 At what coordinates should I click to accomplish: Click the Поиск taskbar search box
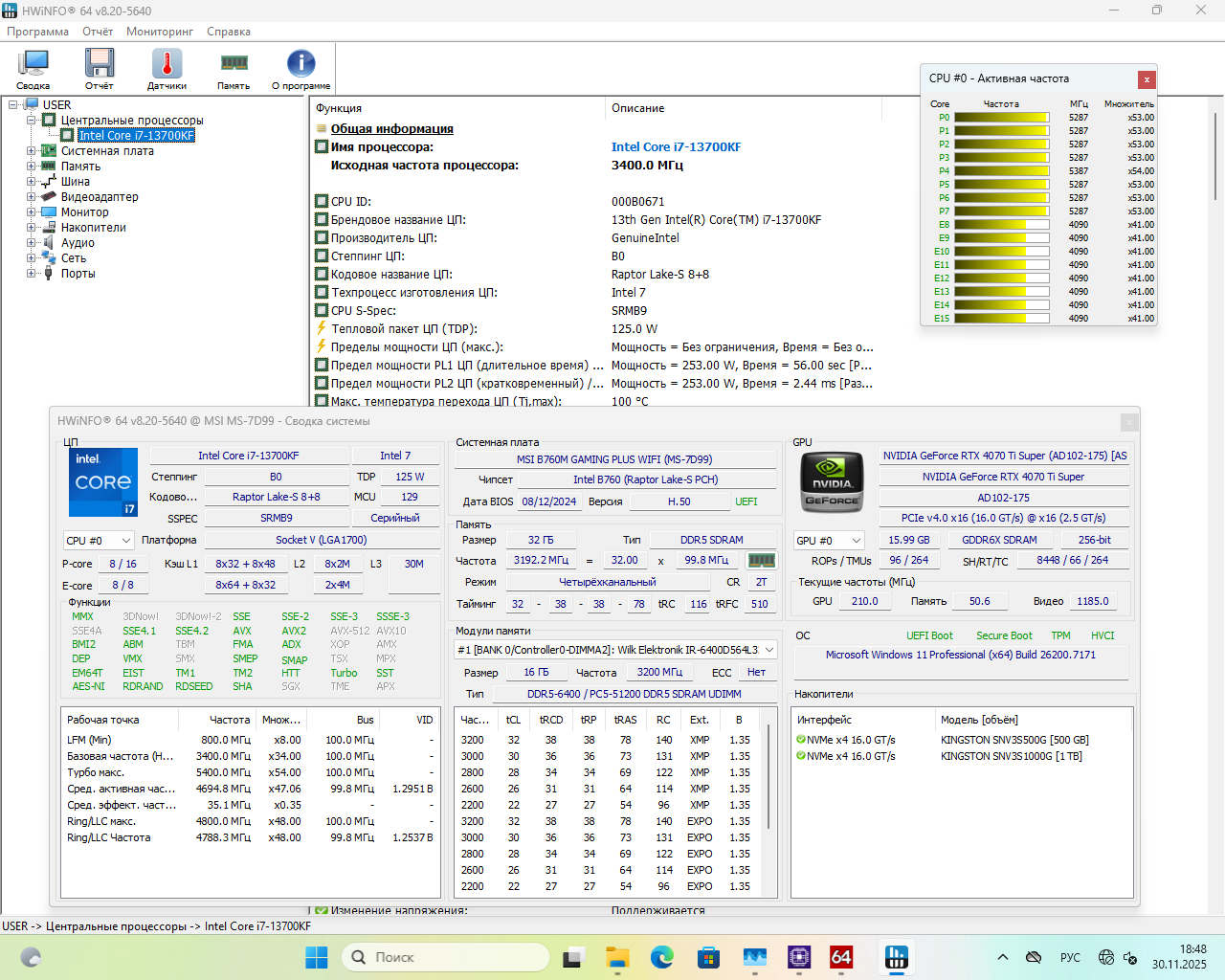[x=445, y=957]
